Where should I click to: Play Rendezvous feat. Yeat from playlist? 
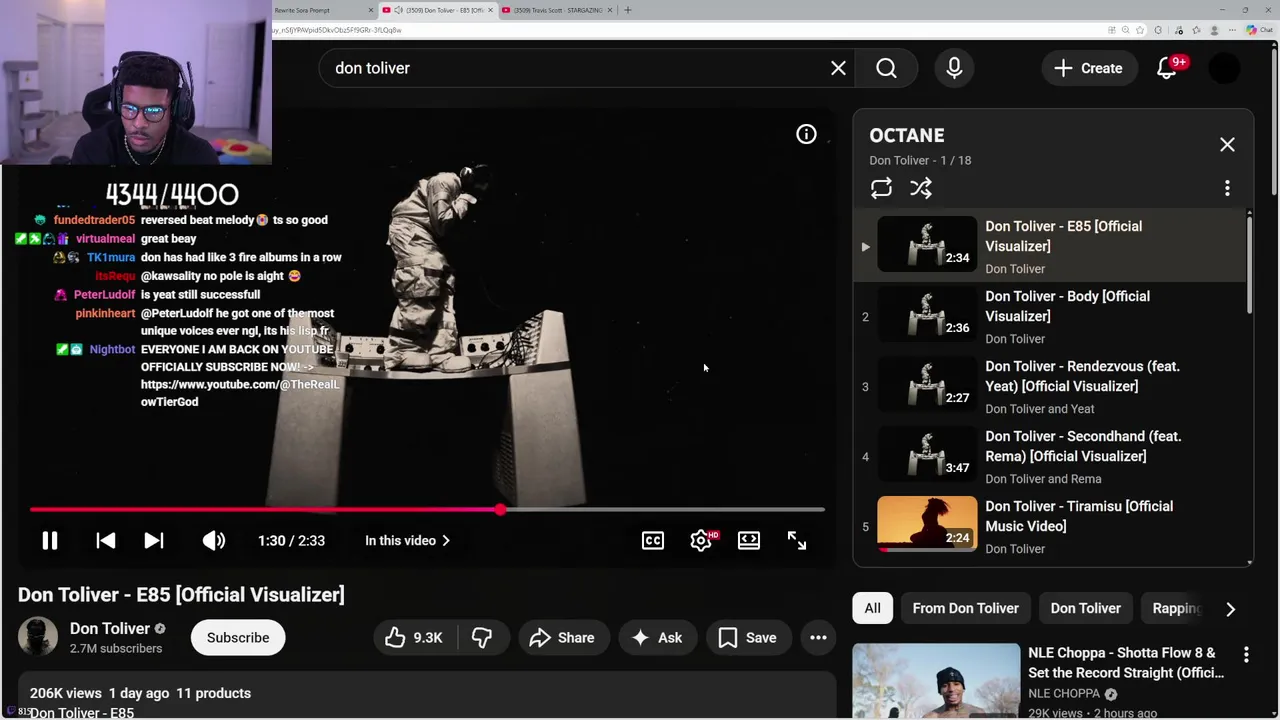(1050, 387)
